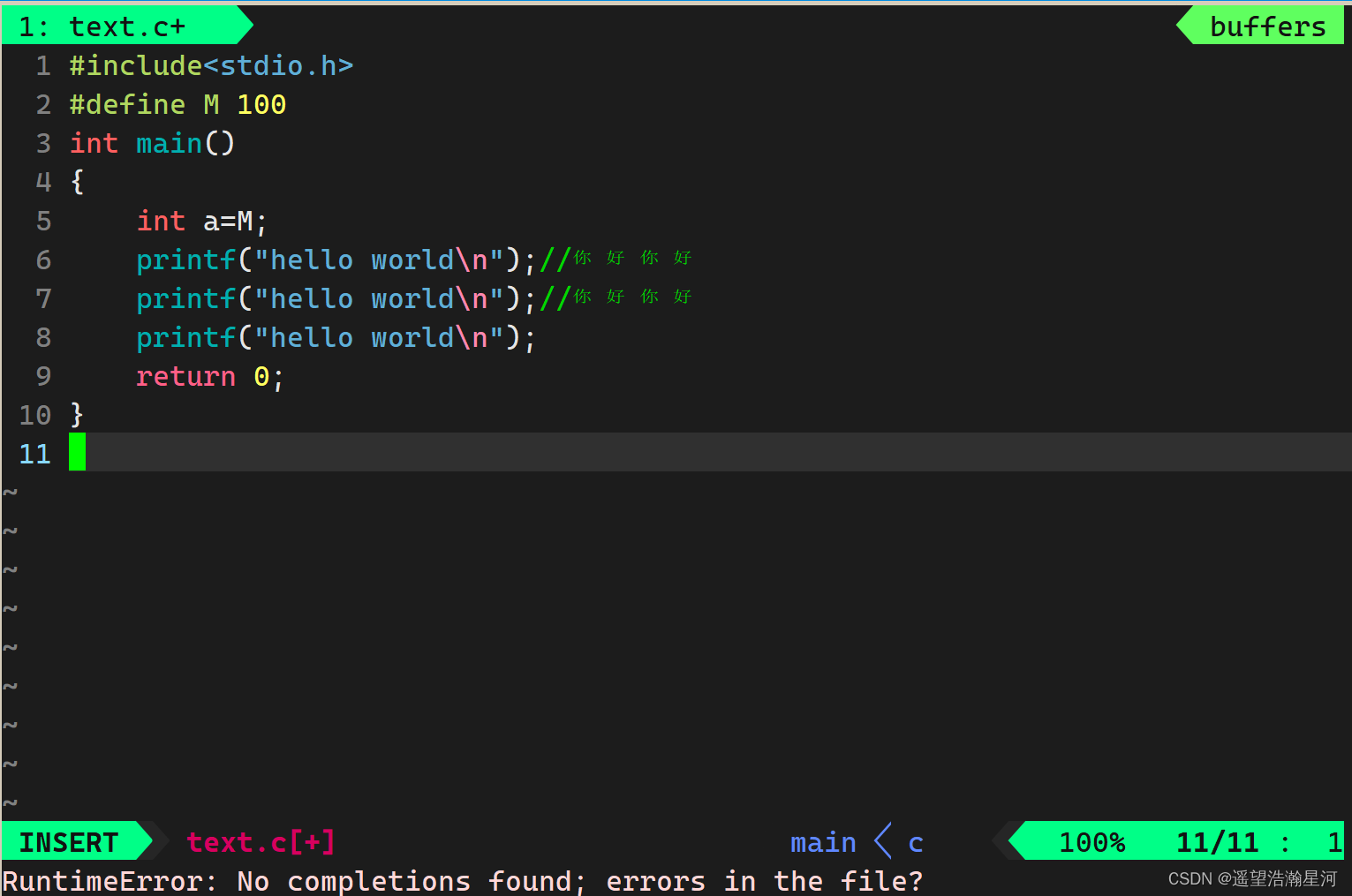Click printf statement on line 7
This screenshot has width=1352, height=896.
coord(336,298)
